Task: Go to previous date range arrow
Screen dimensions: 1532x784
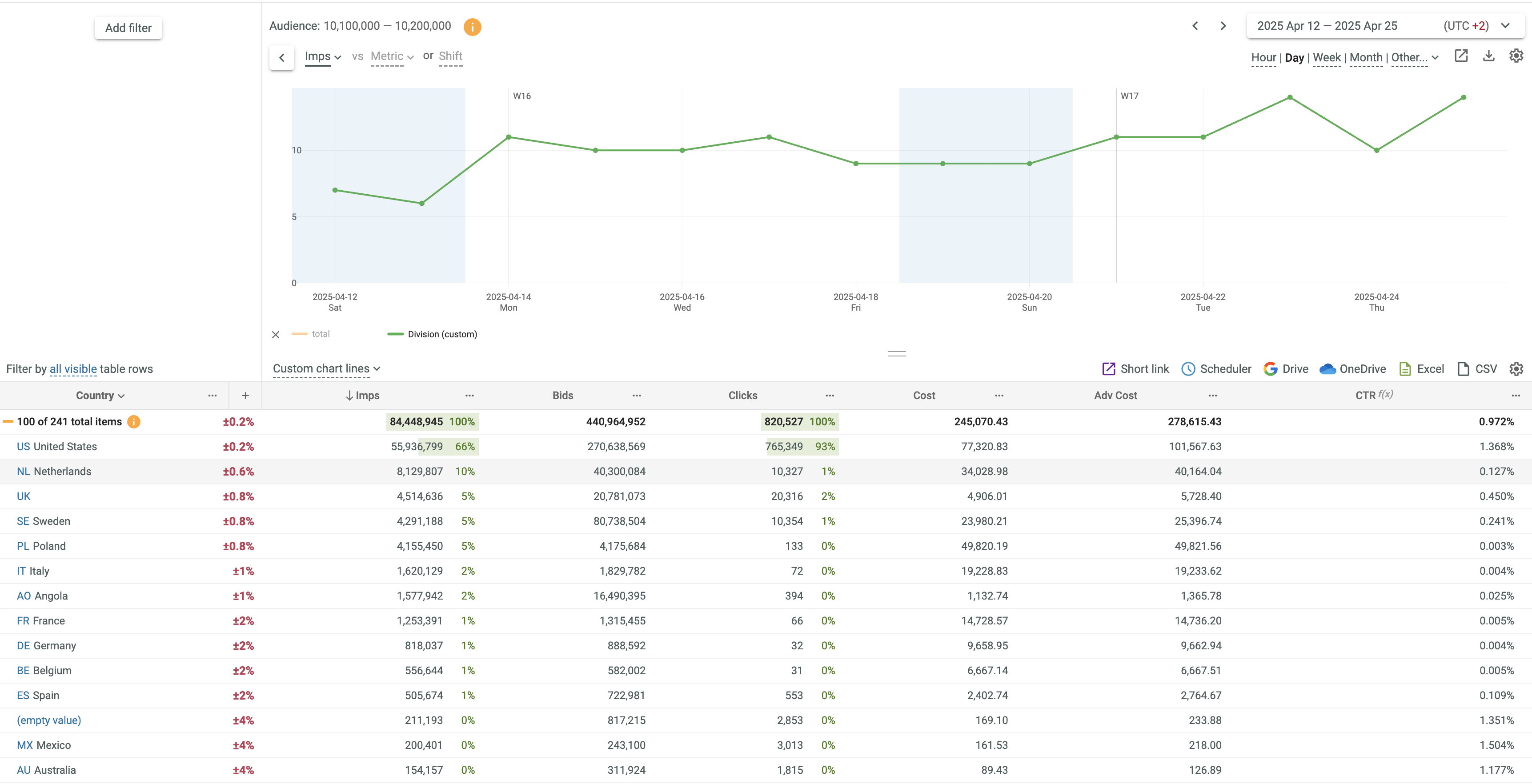Action: click(x=1195, y=26)
